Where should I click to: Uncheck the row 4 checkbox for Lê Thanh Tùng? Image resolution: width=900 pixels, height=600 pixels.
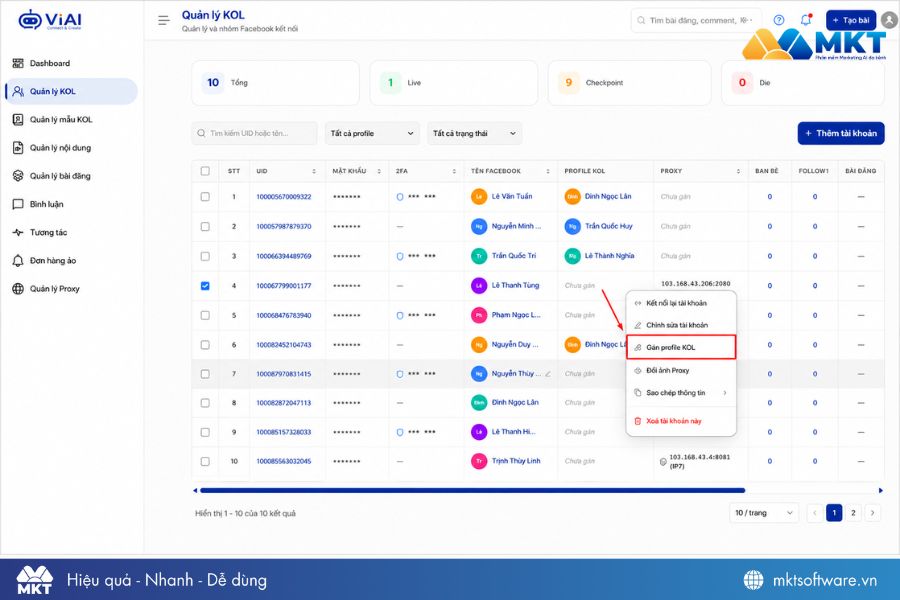click(x=205, y=285)
